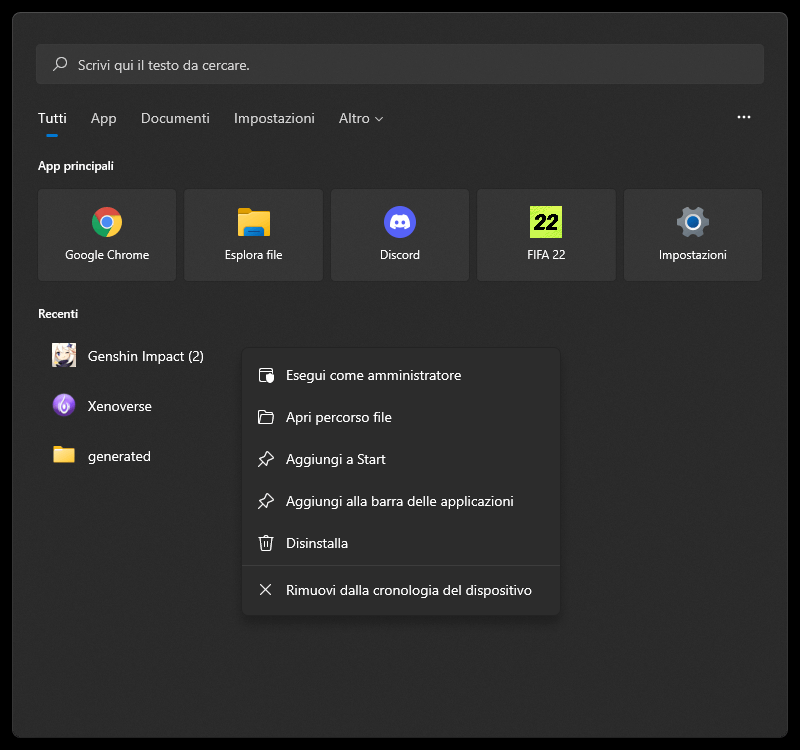The height and width of the screenshot is (750, 800).
Task: Open the Impostazioni gear tile
Action: (x=693, y=235)
